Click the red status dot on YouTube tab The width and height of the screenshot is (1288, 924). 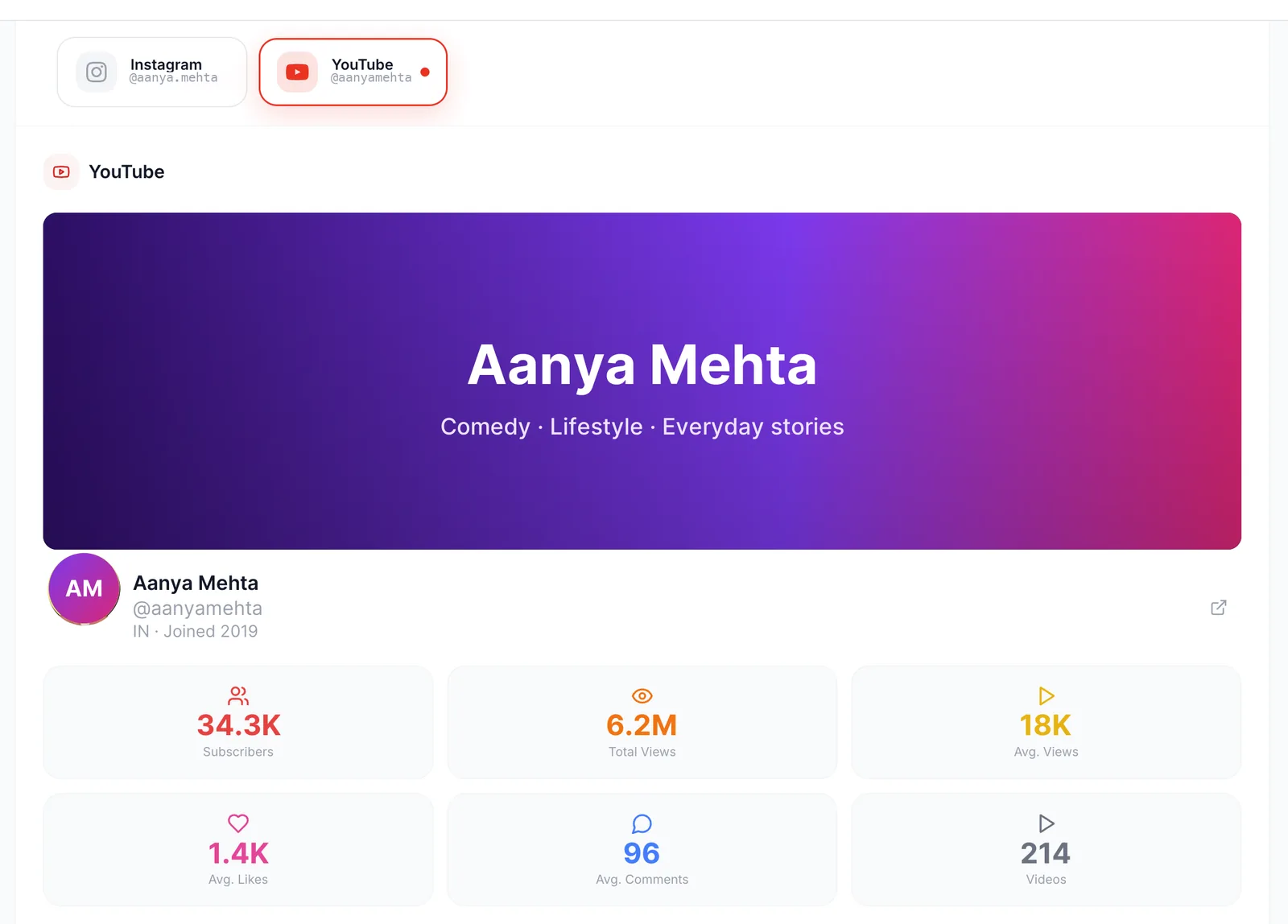[425, 72]
